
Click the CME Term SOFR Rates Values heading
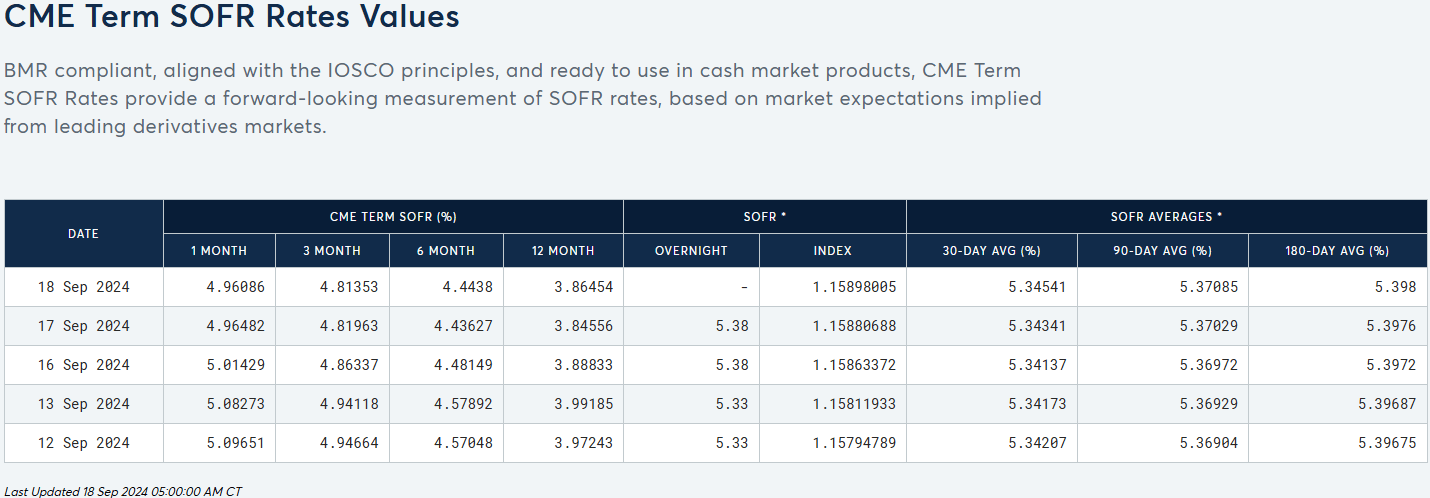point(232,17)
